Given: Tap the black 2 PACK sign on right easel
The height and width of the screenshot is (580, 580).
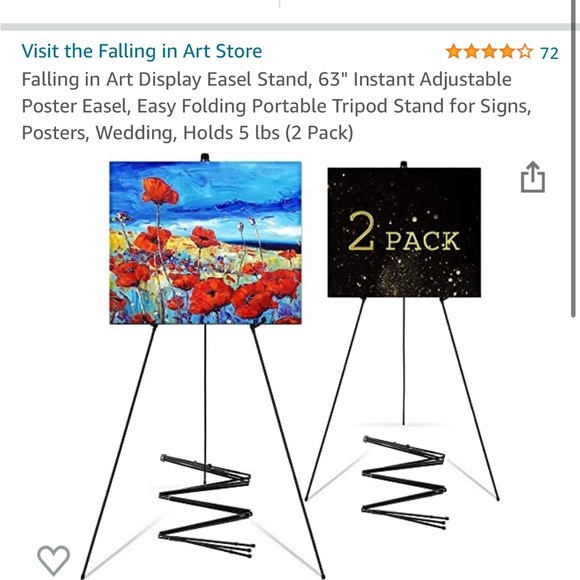Looking at the screenshot, I should point(404,232).
